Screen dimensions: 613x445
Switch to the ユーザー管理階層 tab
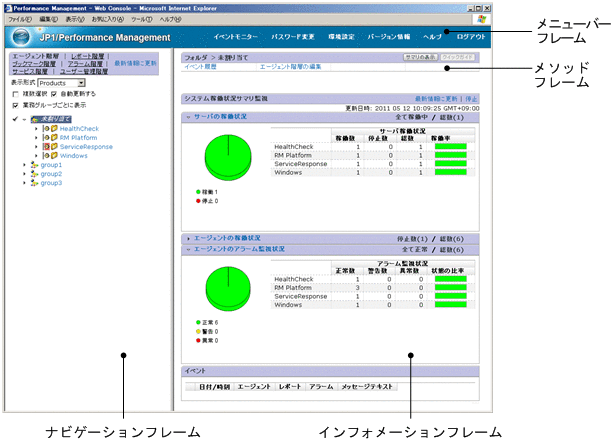click(84, 71)
